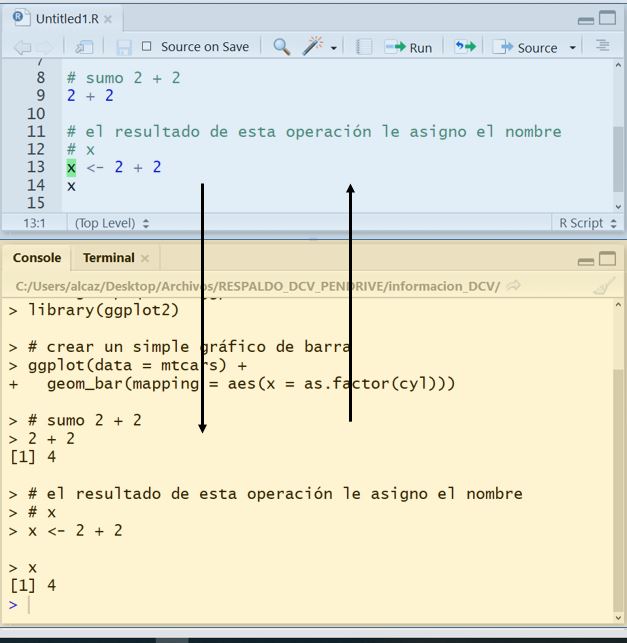The image size is (627, 643).
Task: Click the re-run previous code icon
Action: point(465,47)
